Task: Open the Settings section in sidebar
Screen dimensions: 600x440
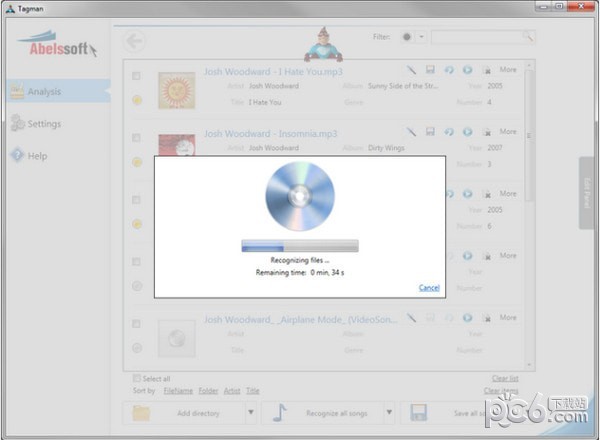Action: click(x=44, y=124)
